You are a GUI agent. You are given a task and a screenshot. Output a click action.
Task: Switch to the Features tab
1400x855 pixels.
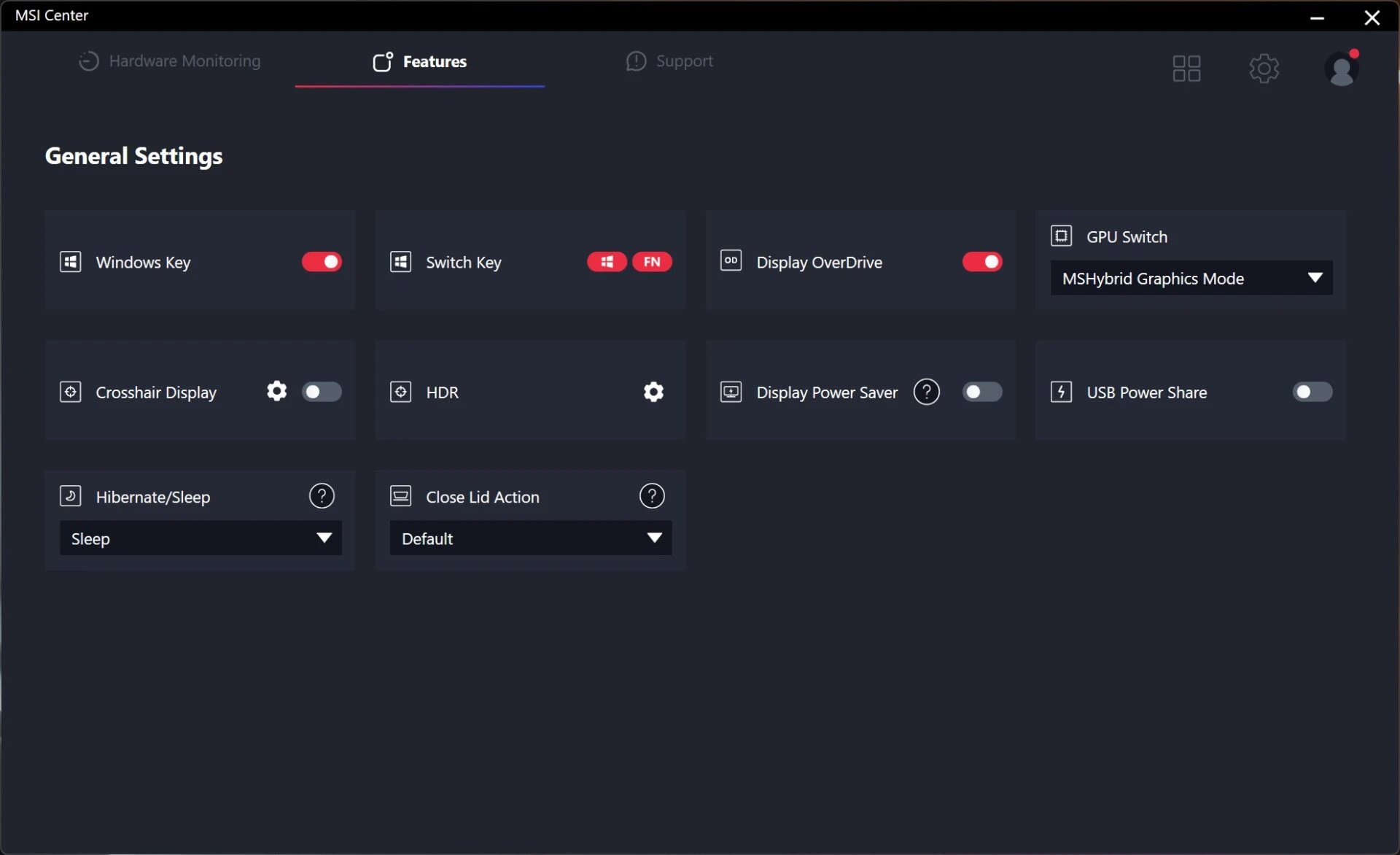pos(420,61)
